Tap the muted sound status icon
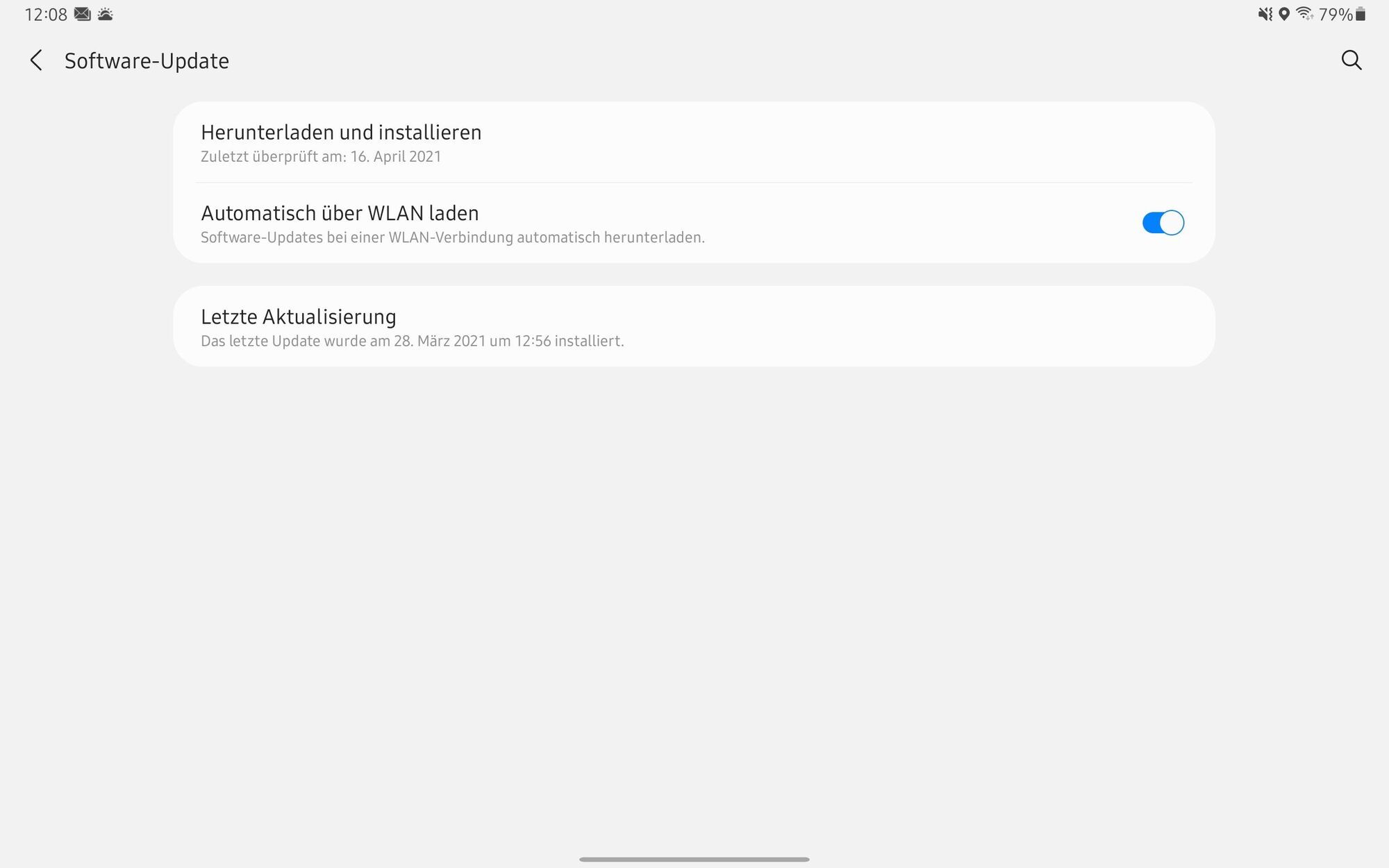 click(1265, 14)
